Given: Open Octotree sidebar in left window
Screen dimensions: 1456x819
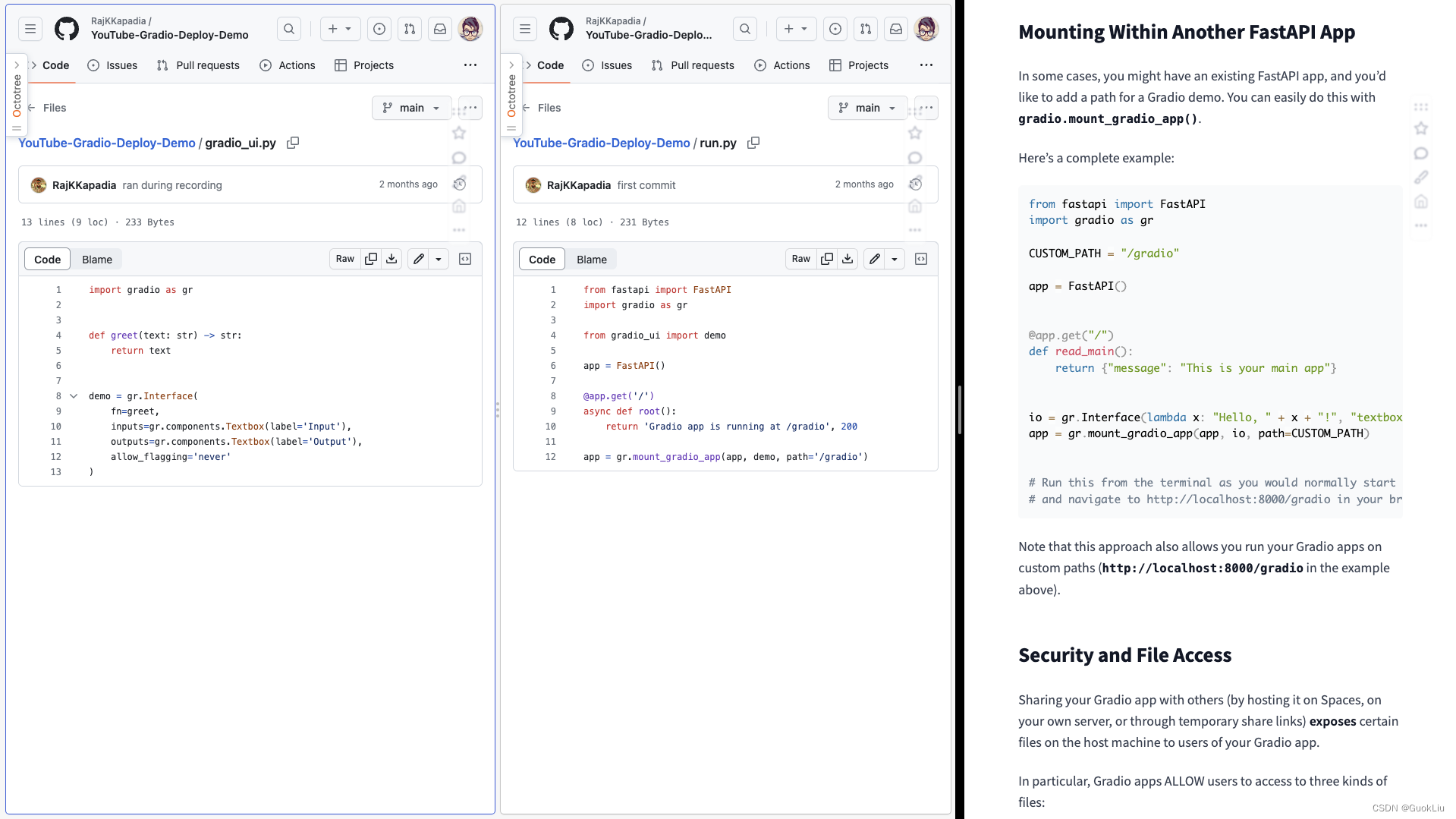Looking at the screenshot, I should [x=17, y=95].
